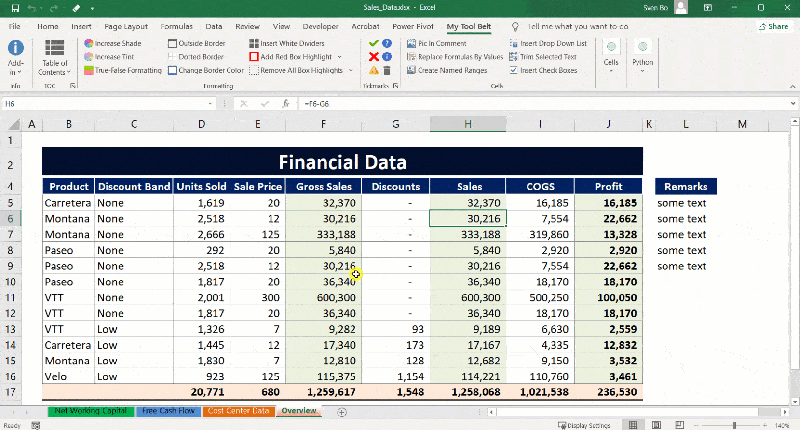Click Create Named Ranges

tap(447, 70)
